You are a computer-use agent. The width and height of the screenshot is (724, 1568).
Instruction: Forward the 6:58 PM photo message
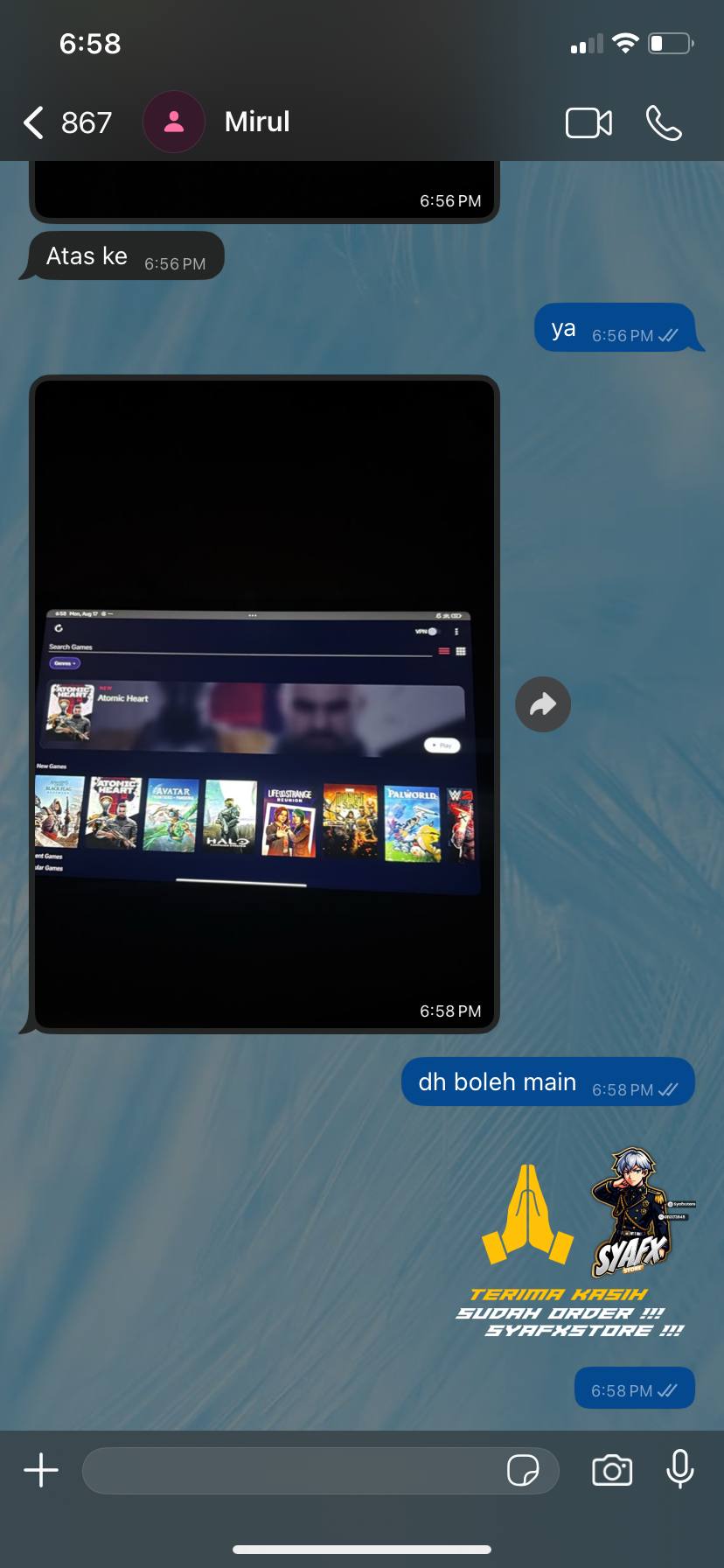point(543,704)
